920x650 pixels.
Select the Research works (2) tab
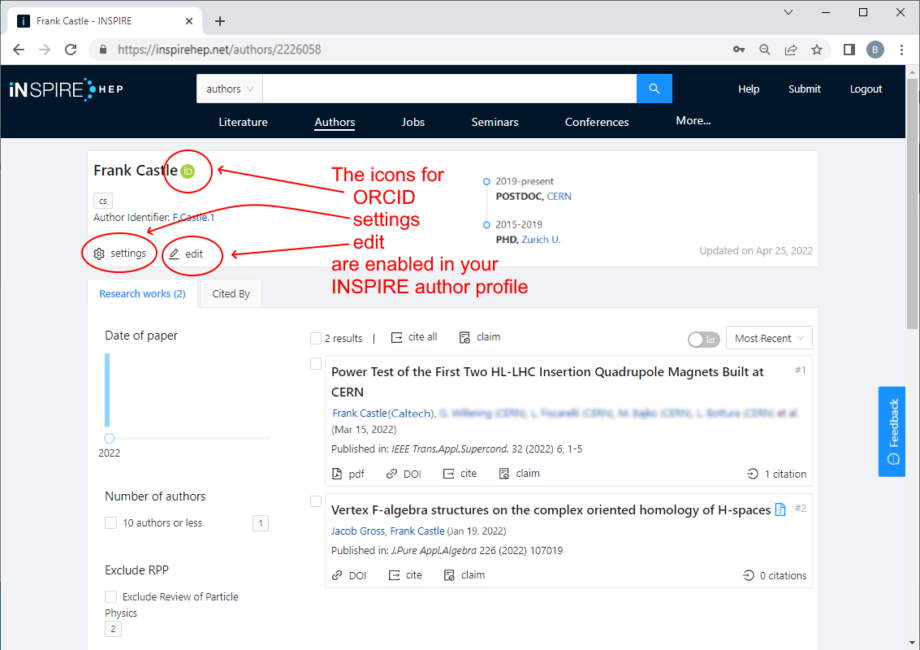(x=142, y=293)
